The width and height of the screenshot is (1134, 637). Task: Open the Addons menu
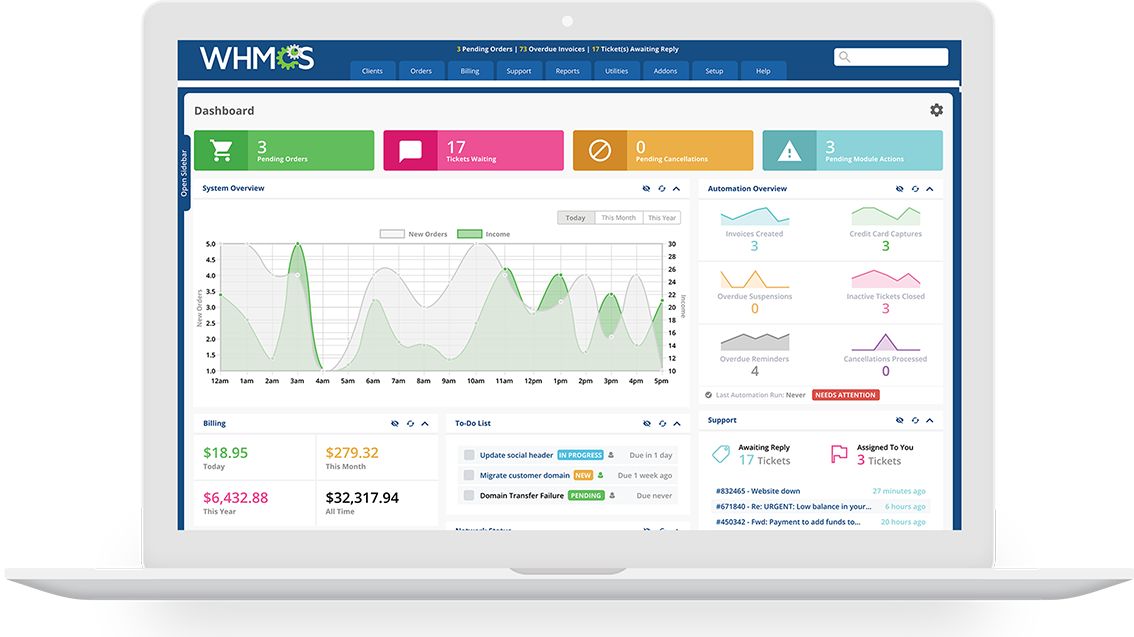click(665, 71)
